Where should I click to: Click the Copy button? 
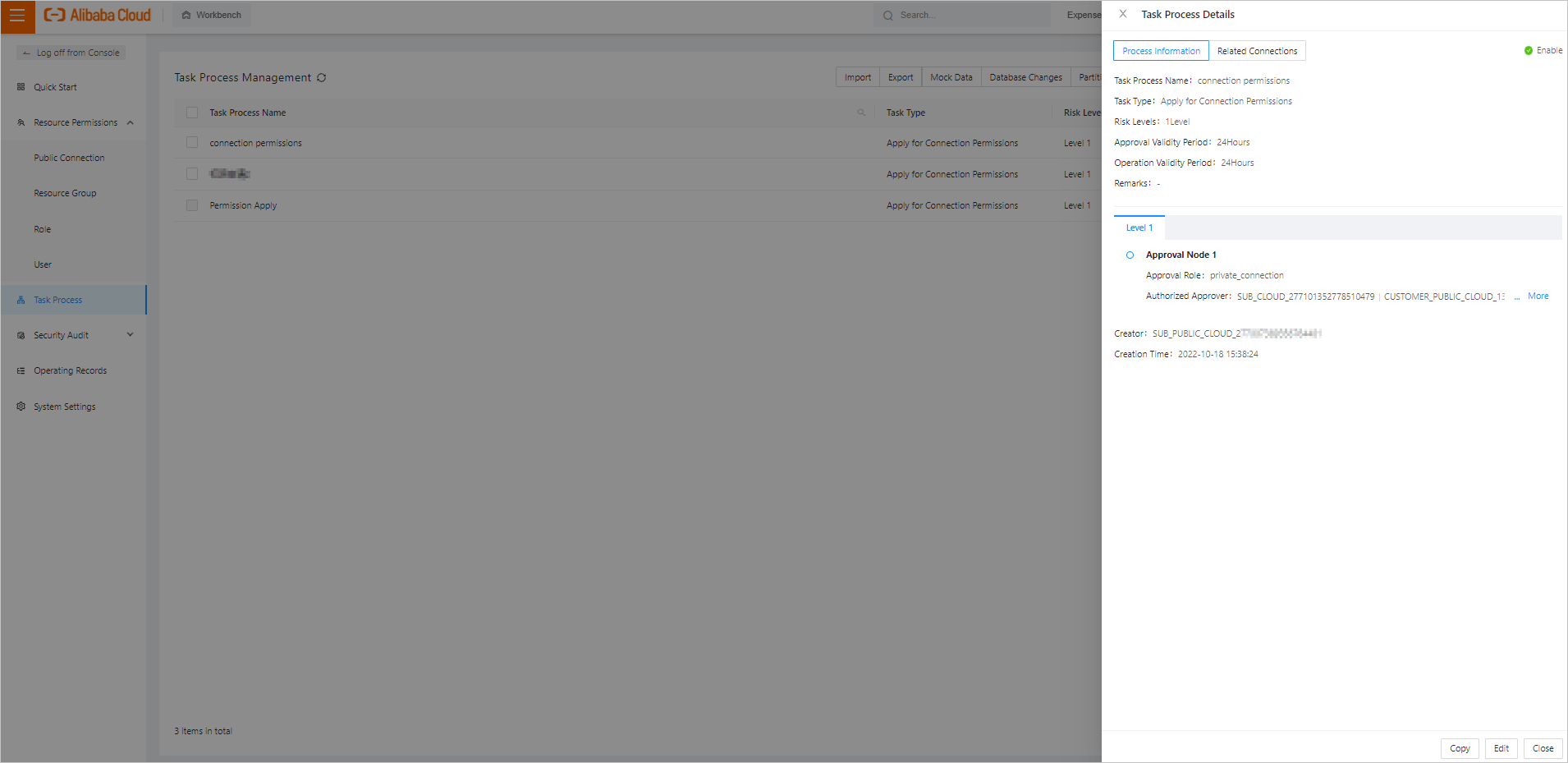point(1460,748)
